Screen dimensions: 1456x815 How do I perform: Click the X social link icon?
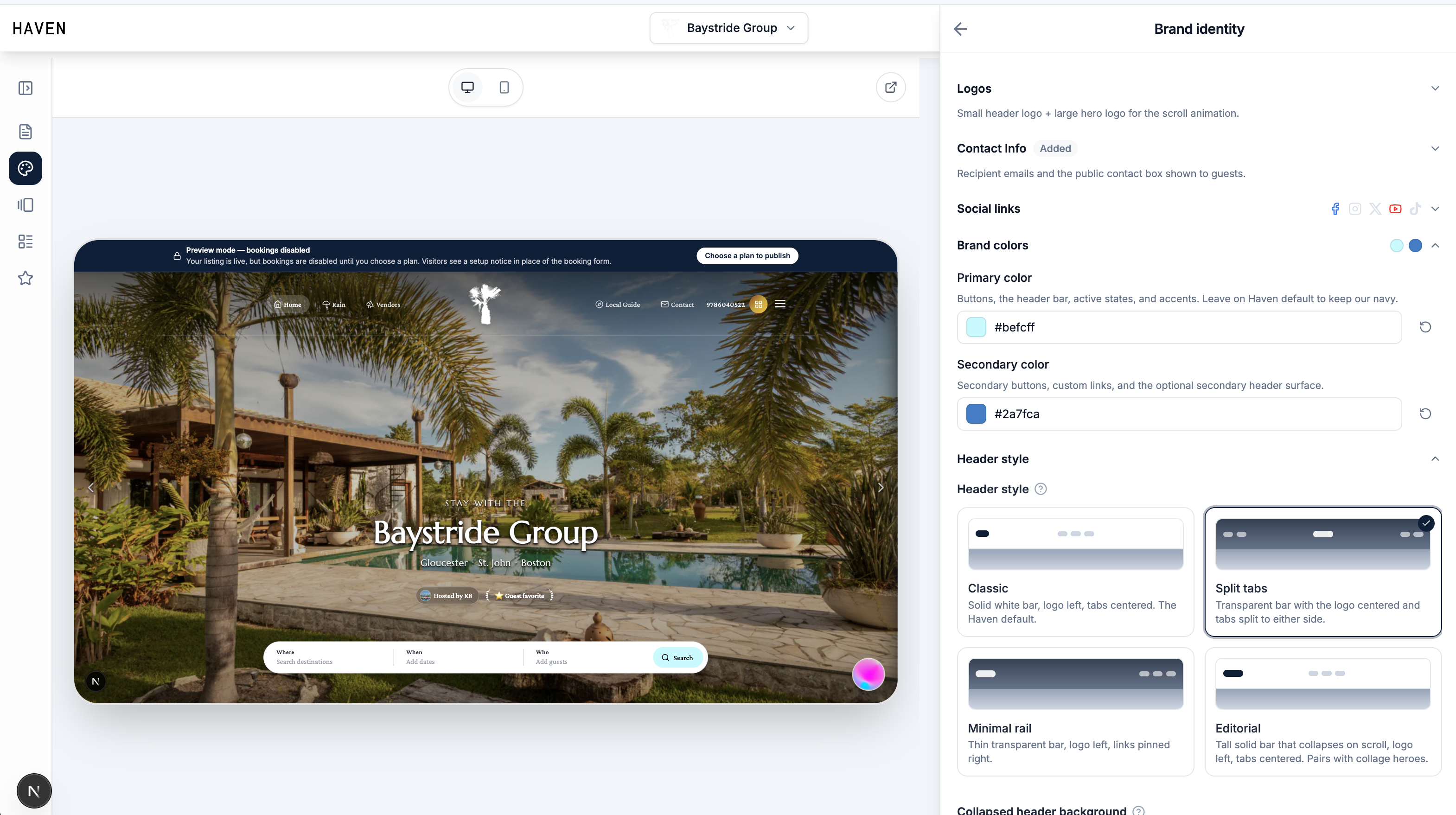point(1375,209)
